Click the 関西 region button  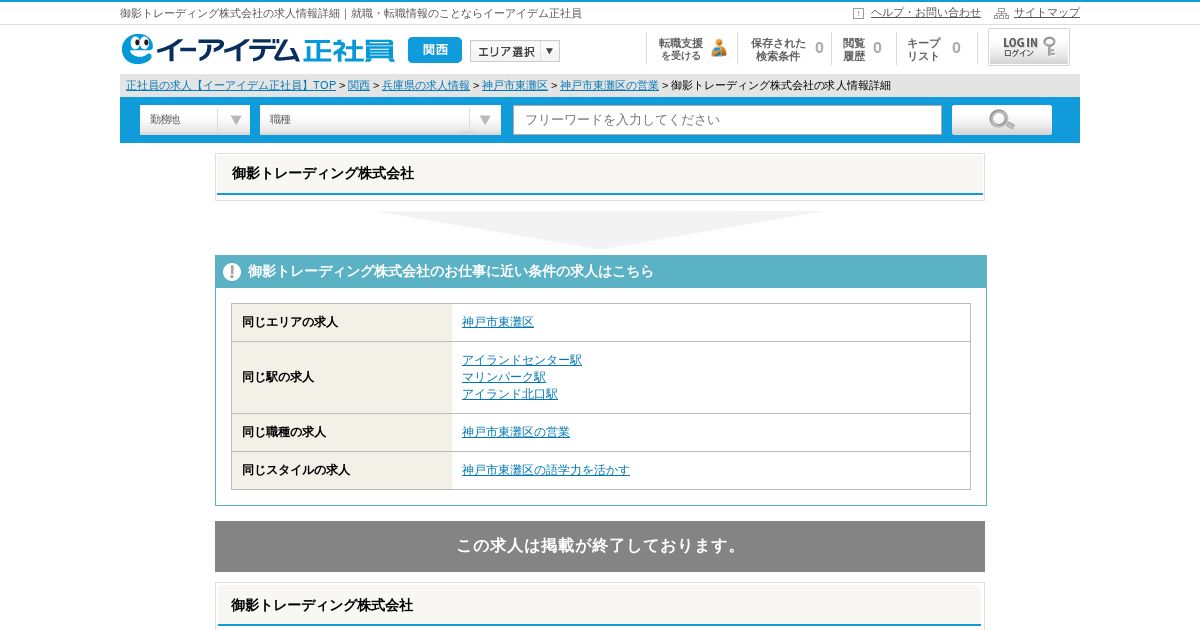(x=435, y=50)
